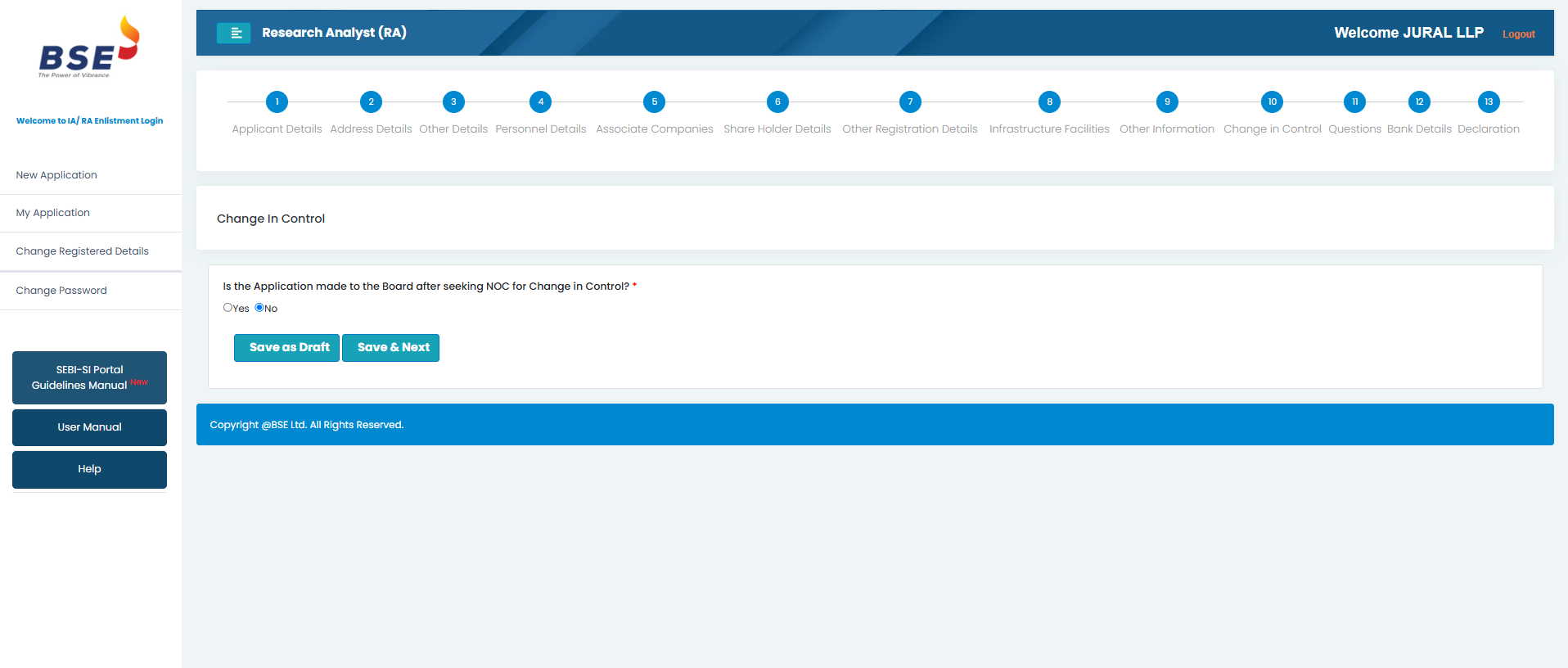
Task: Open step 12 Bank Details circle
Action: click(1418, 102)
